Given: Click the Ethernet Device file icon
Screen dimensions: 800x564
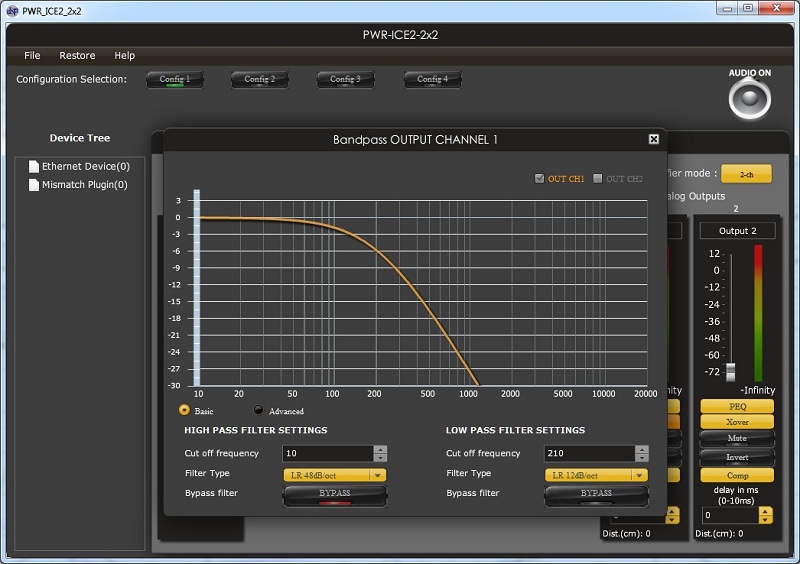Looking at the screenshot, I should (34, 167).
